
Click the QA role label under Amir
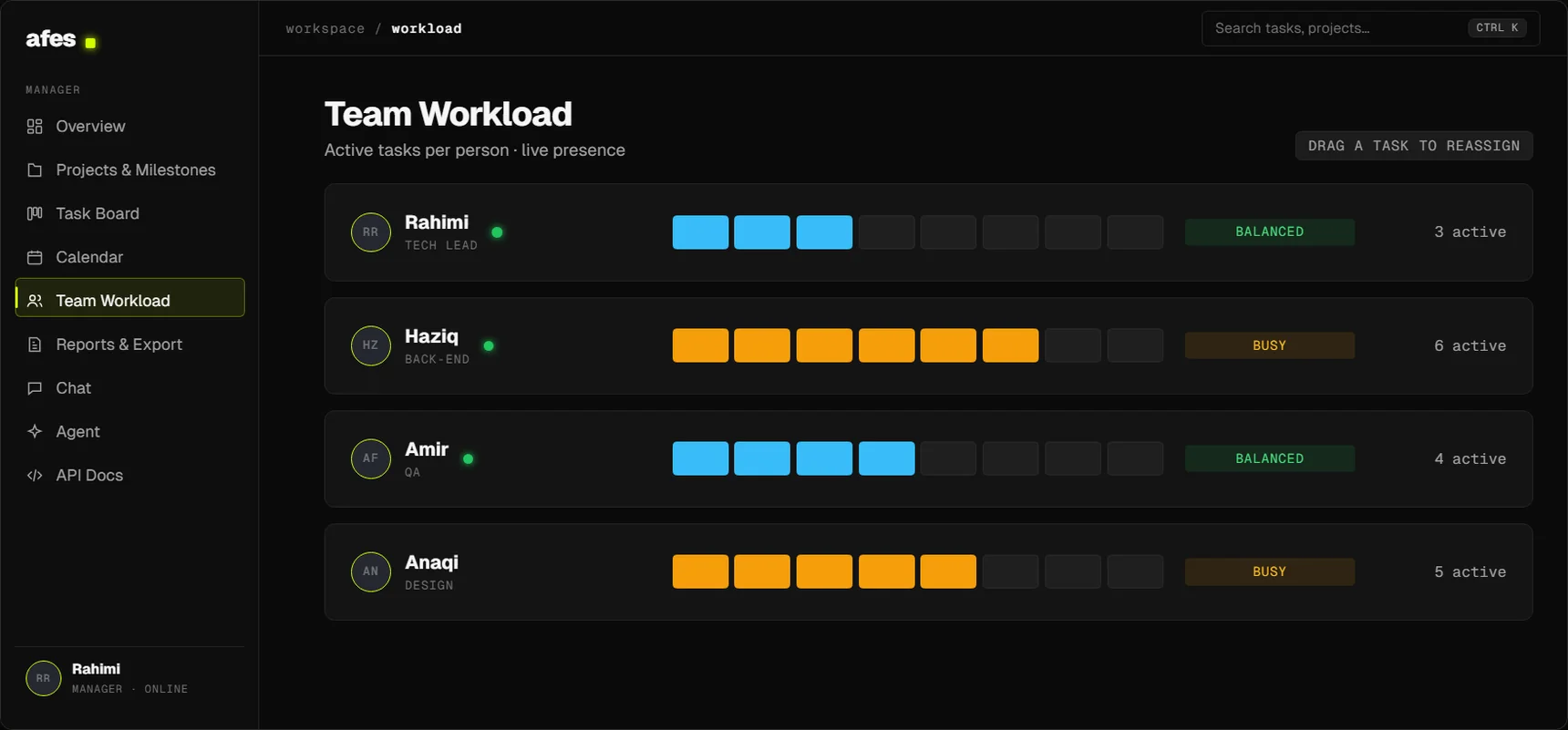click(x=413, y=473)
